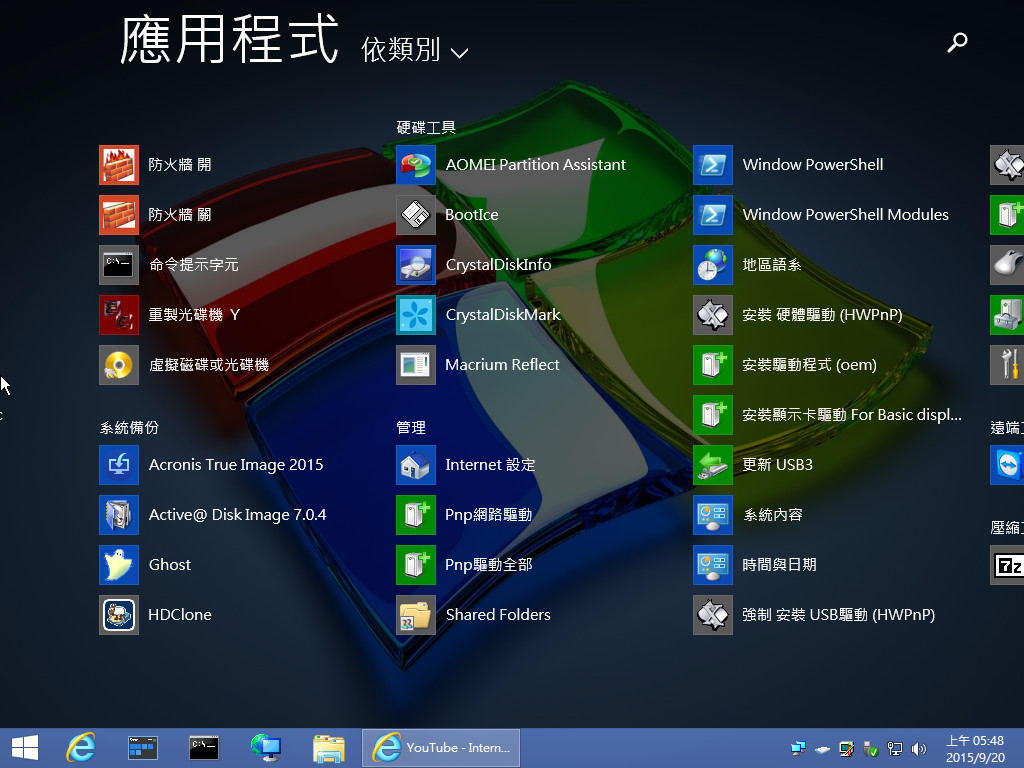Select the 管理 category heading
The image size is (1024, 768).
tap(411, 428)
